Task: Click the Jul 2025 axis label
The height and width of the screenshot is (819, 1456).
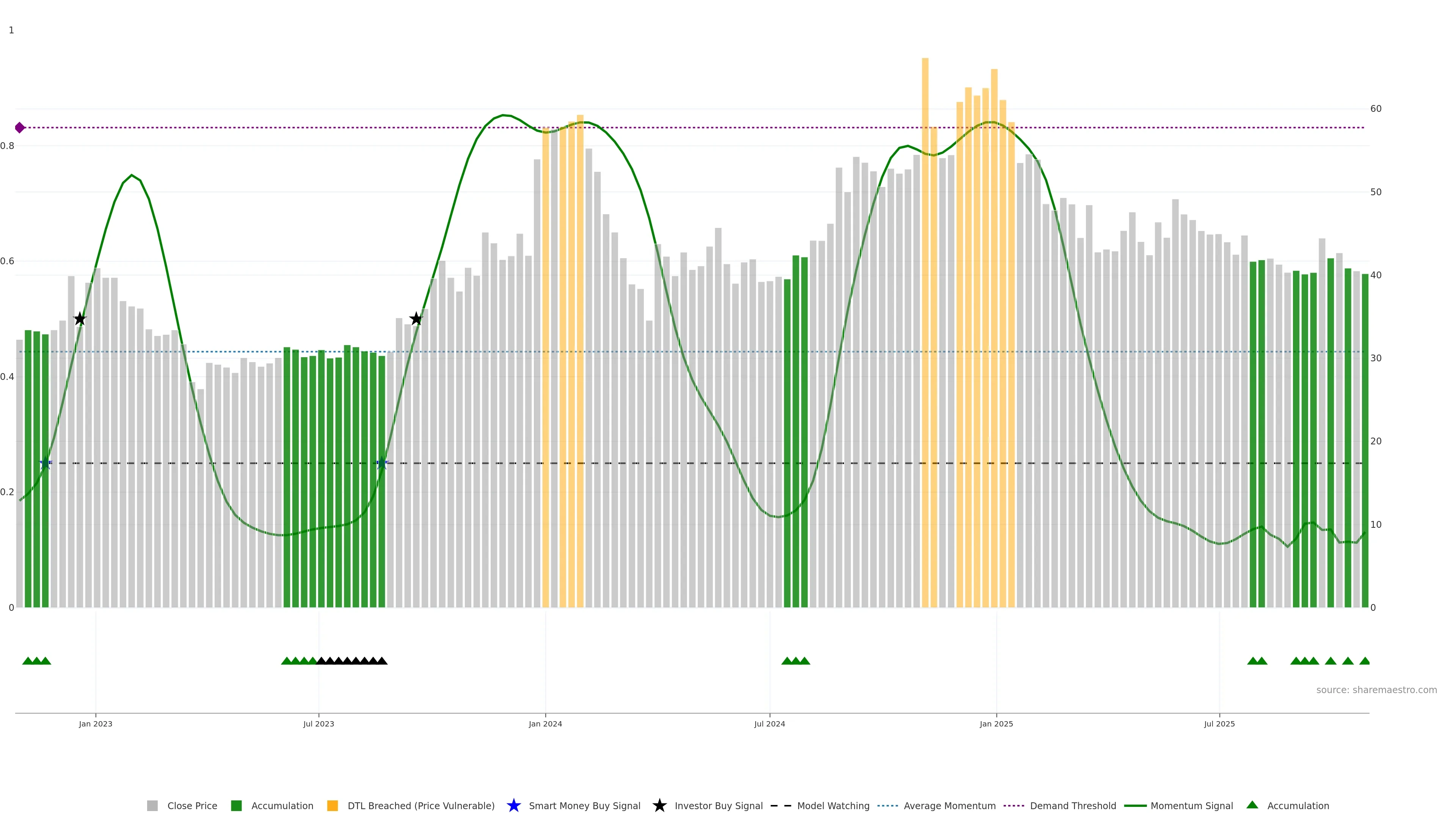Action: [x=1219, y=724]
